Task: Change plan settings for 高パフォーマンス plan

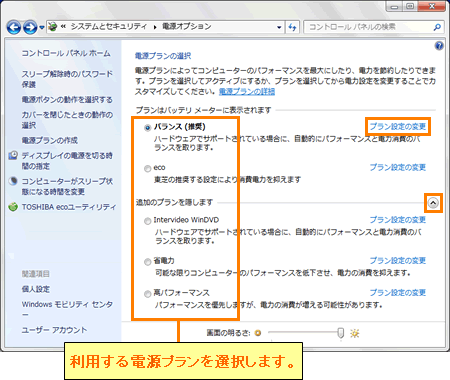Action: [x=398, y=292]
